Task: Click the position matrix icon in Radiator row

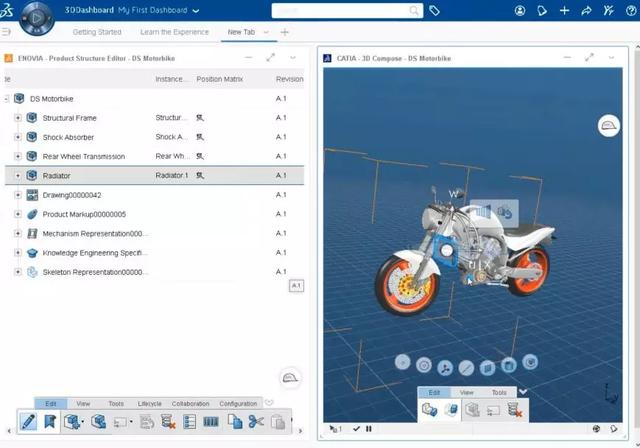Action: pos(200,175)
